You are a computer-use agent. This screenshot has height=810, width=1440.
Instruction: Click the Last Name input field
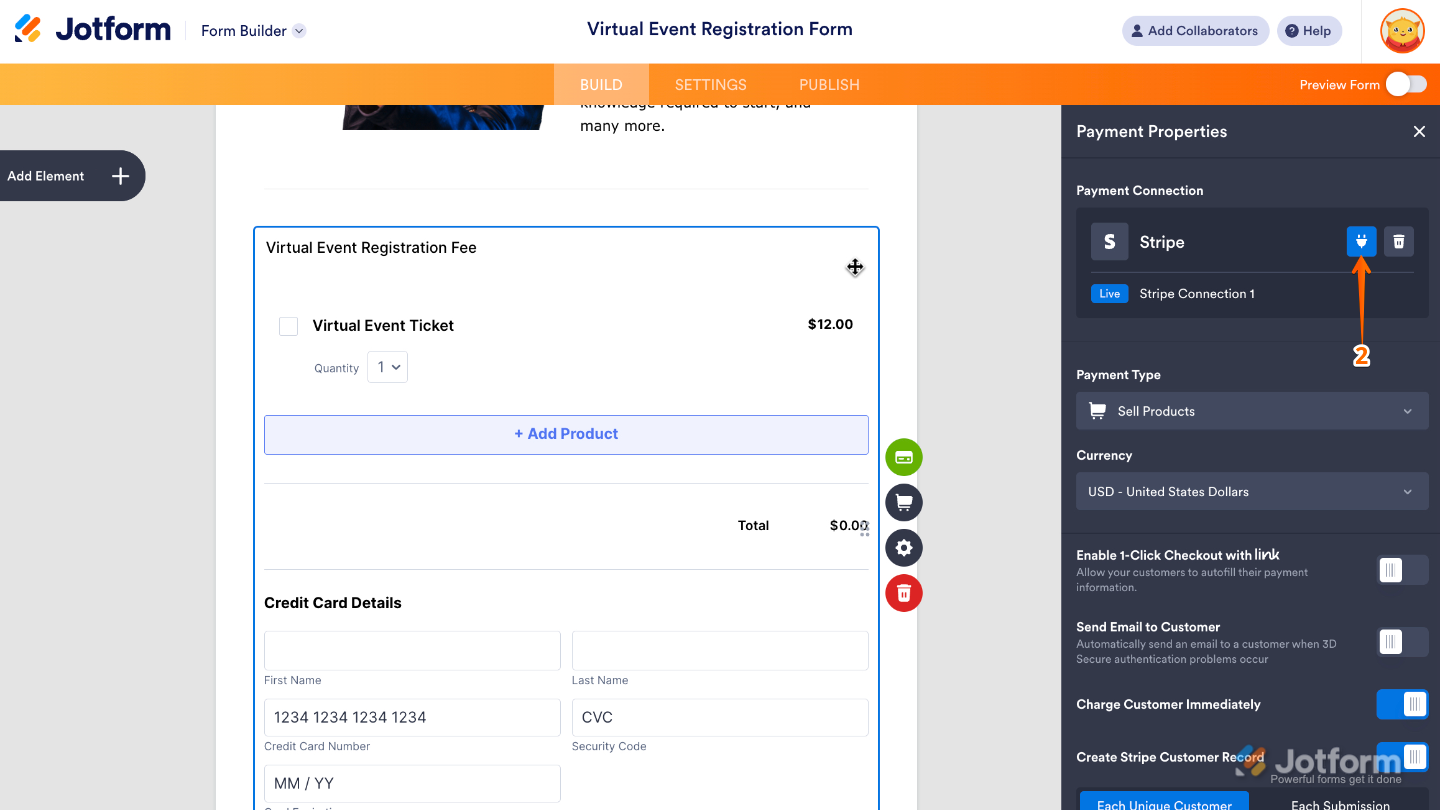tap(720, 651)
